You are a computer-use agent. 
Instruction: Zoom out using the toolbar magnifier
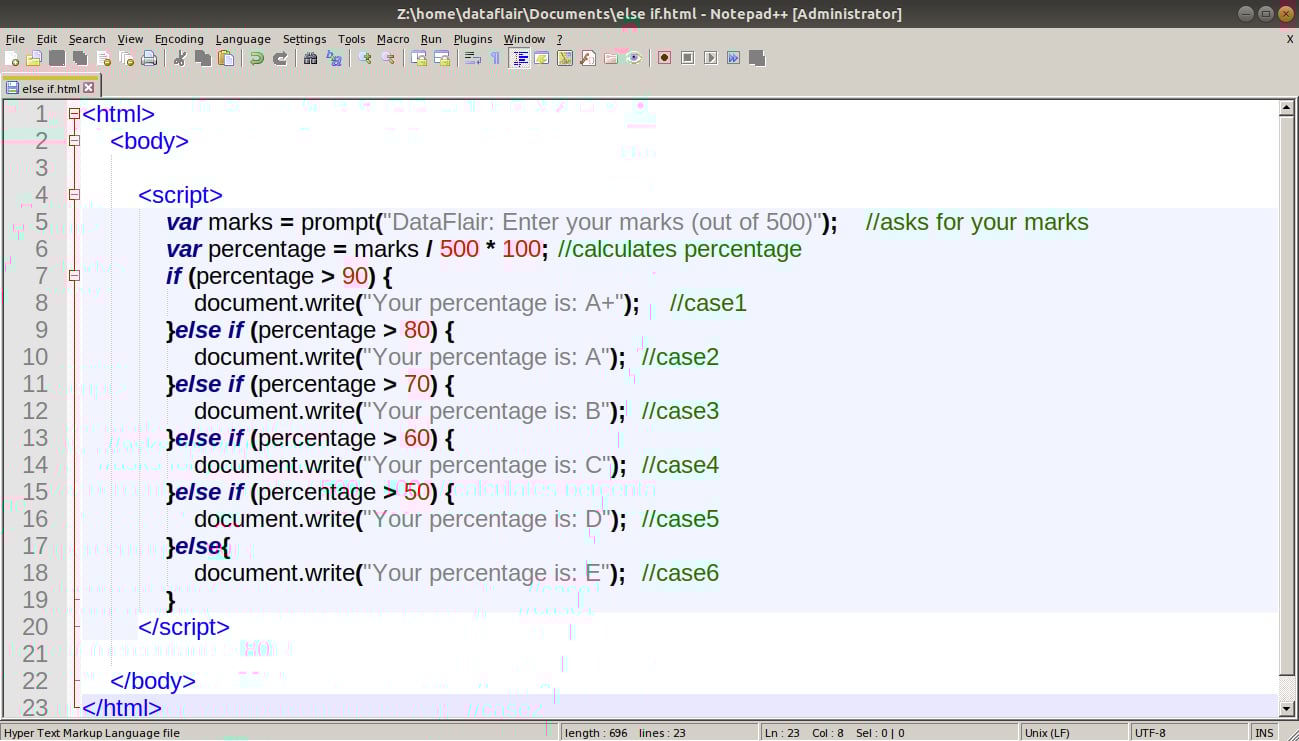point(388,58)
